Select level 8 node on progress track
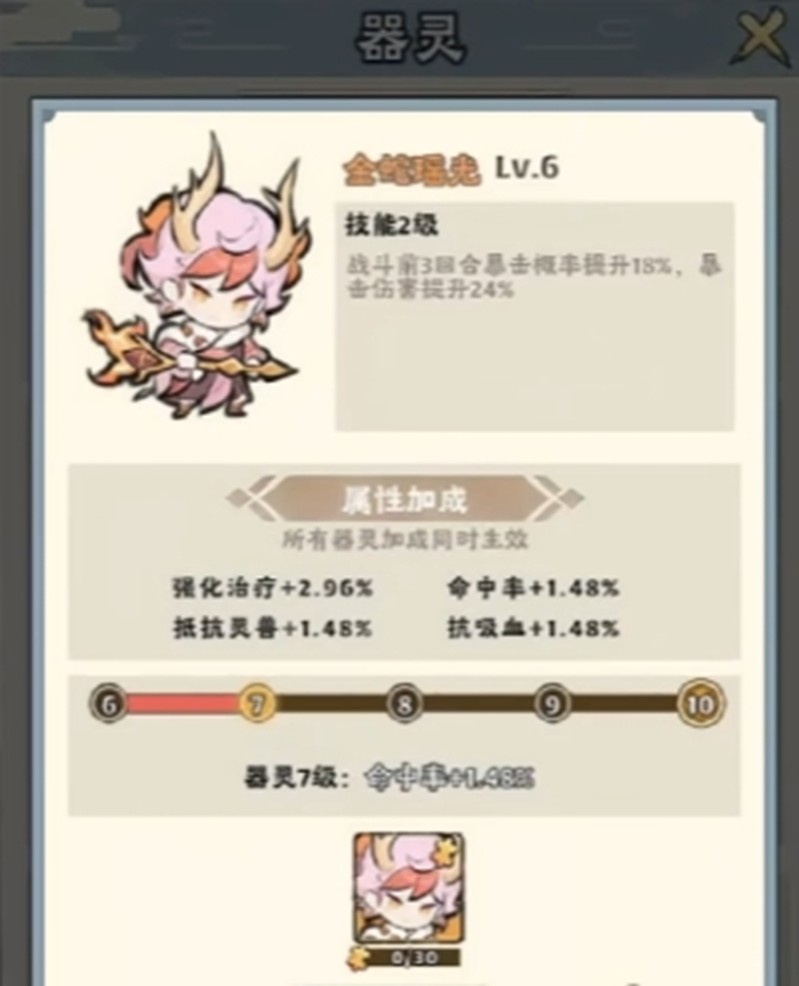799x986 pixels. point(404,704)
